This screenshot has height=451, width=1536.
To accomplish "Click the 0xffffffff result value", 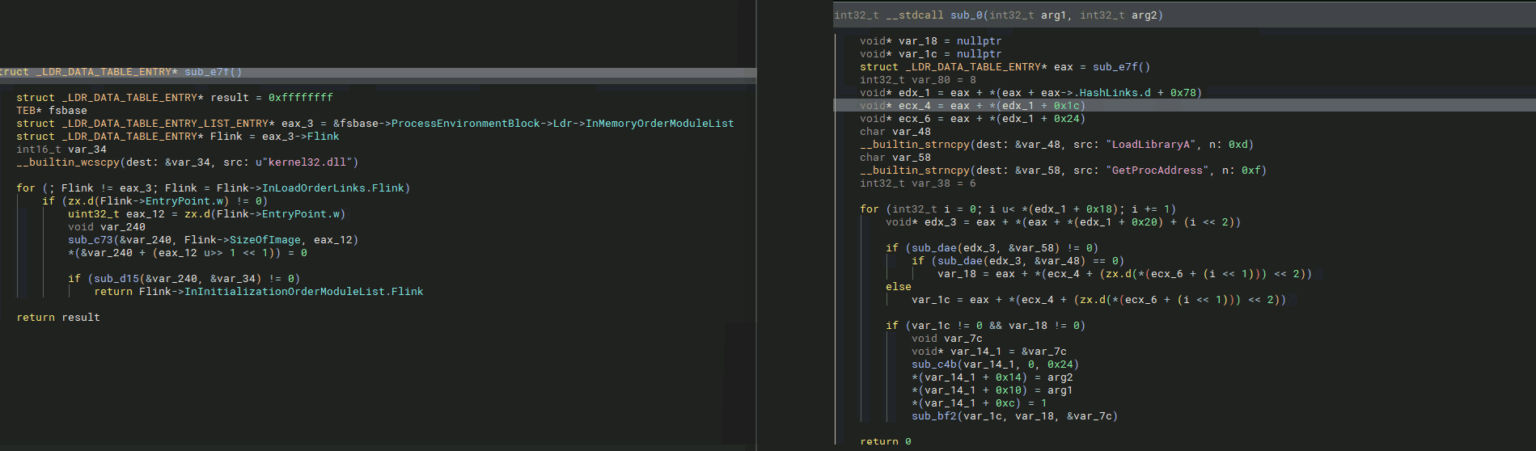I will pyautogui.click(x=300, y=98).
